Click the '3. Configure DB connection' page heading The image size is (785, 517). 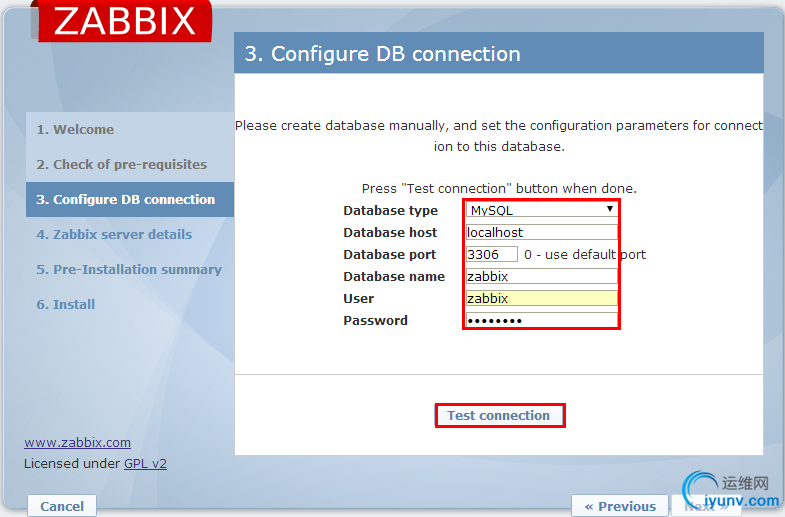tap(382, 54)
